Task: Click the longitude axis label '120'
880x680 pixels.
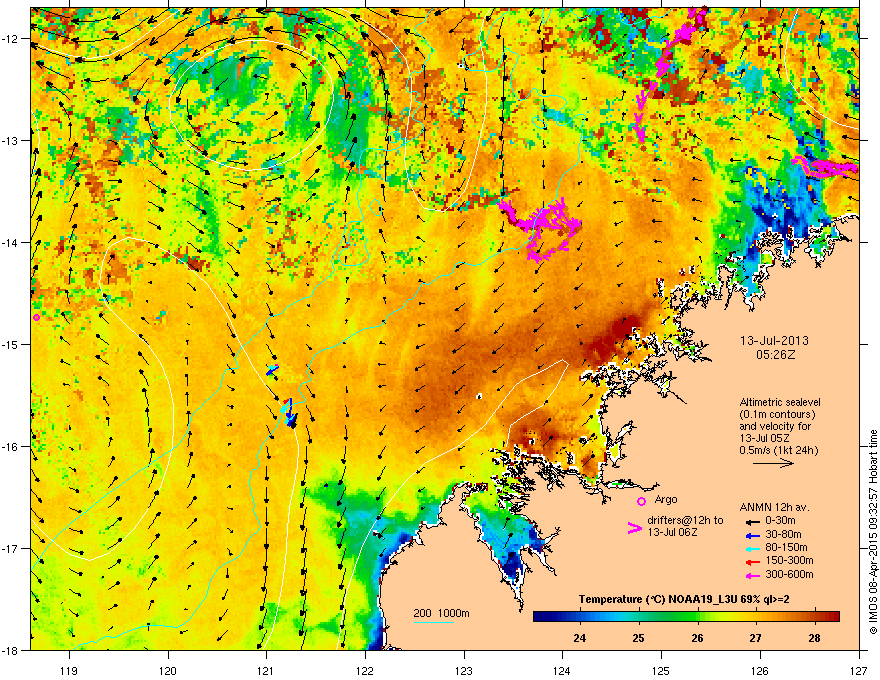Action: point(168,671)
